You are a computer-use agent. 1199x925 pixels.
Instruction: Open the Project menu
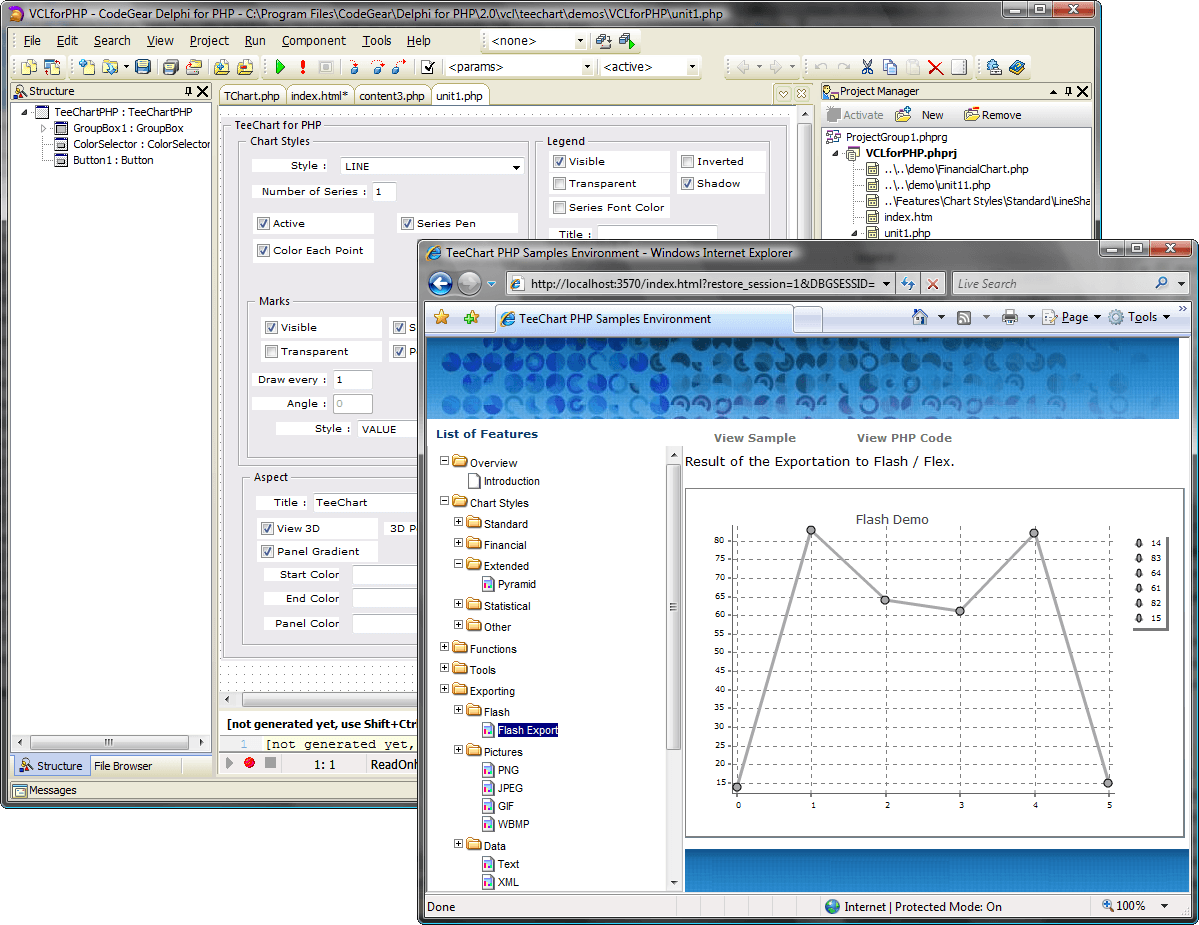[209, 41]
